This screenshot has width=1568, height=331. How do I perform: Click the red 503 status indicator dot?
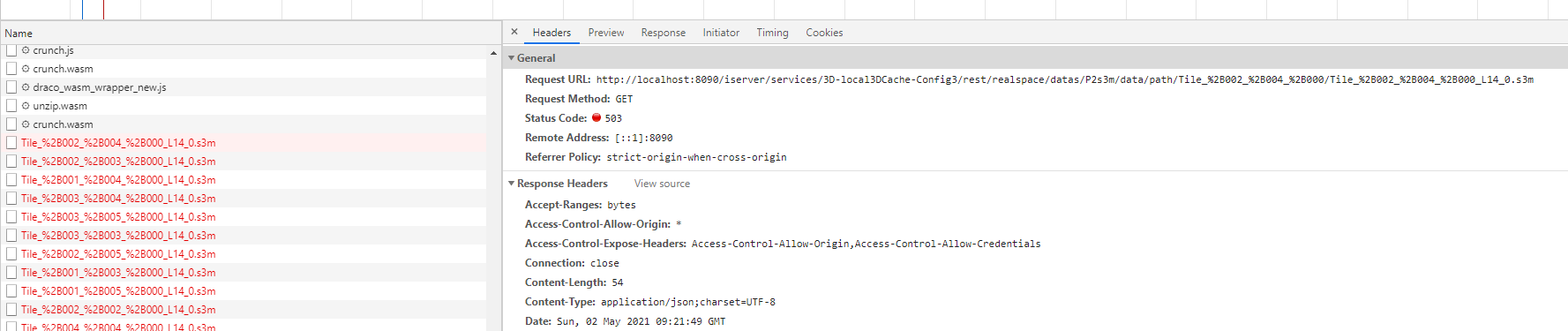tap(596, 117)
